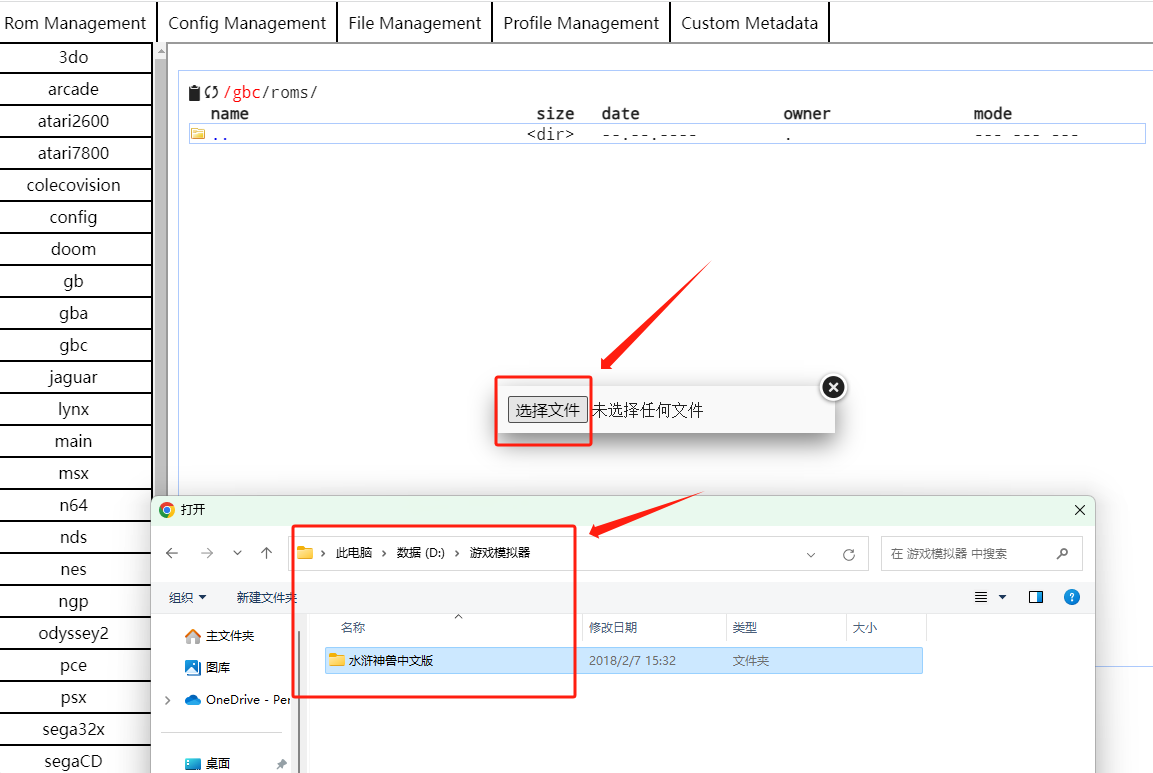Viewport: 1153px width, 773px height.
Task: Select the 水浒神兽中文版 folder
Action: click(624, 660)
